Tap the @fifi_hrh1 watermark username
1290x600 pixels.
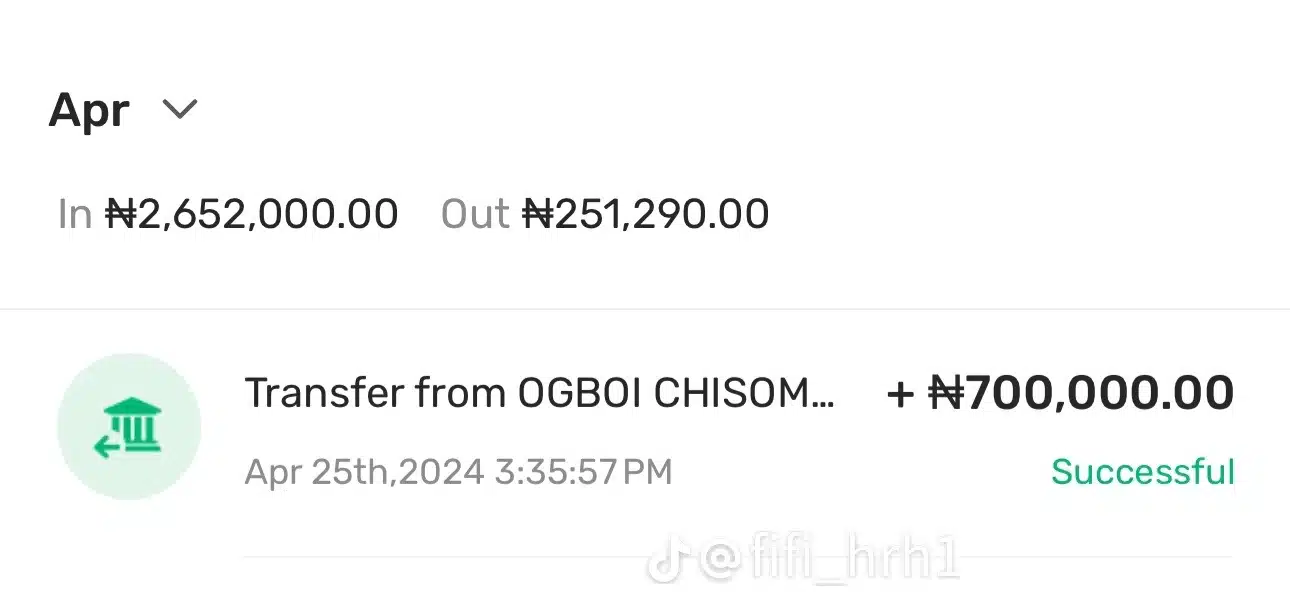[829, 562]
